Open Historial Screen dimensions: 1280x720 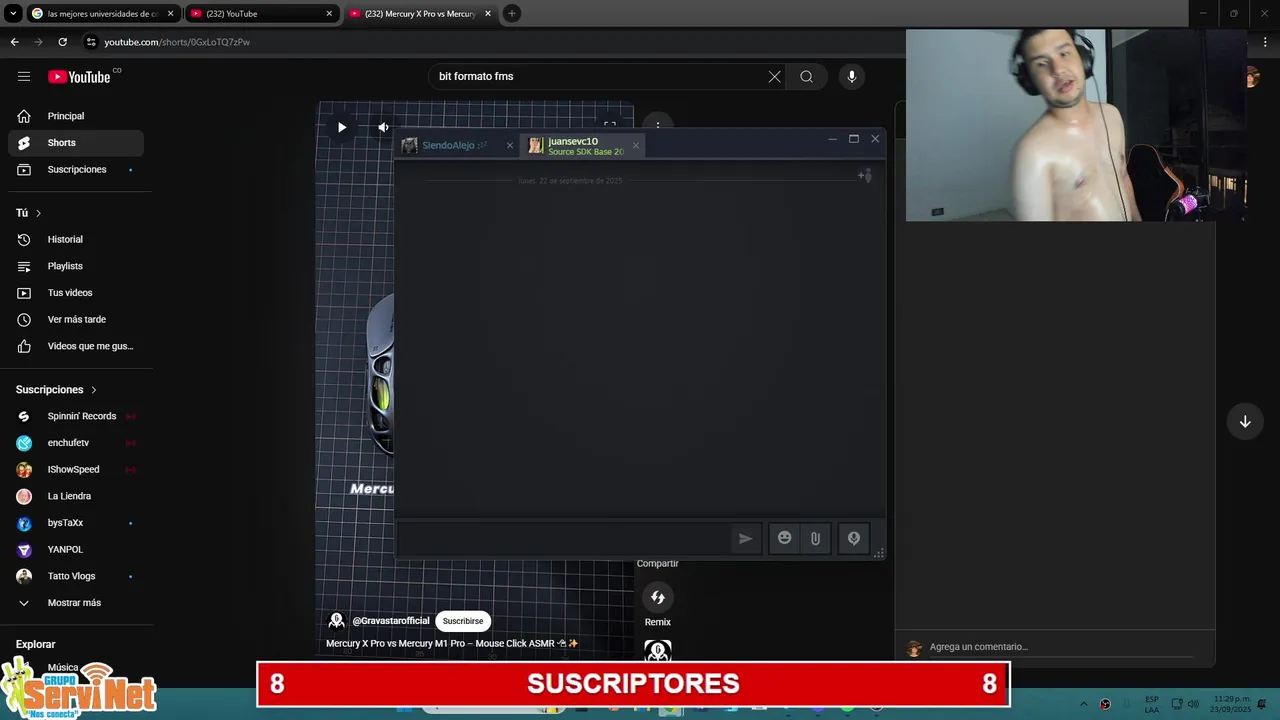point(76,239)
